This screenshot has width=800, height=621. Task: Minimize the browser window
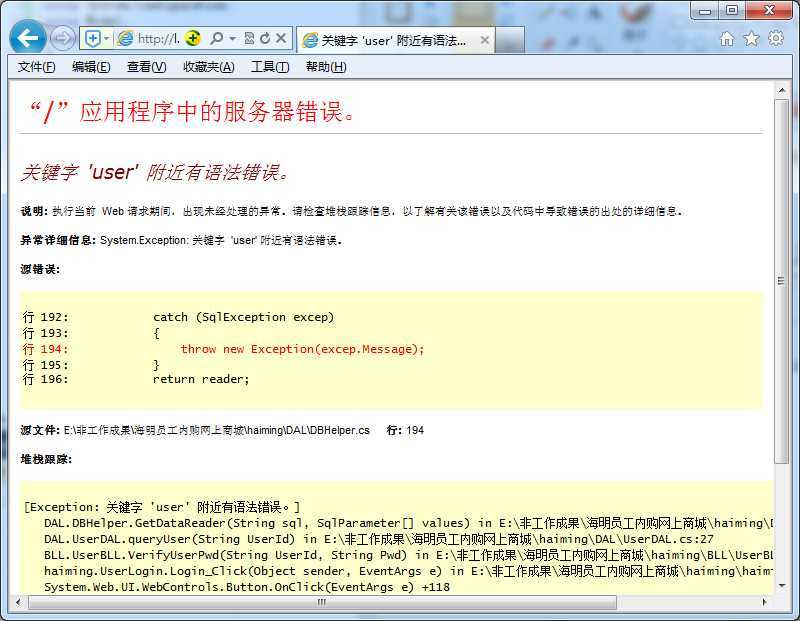click(x=705, y=10)
